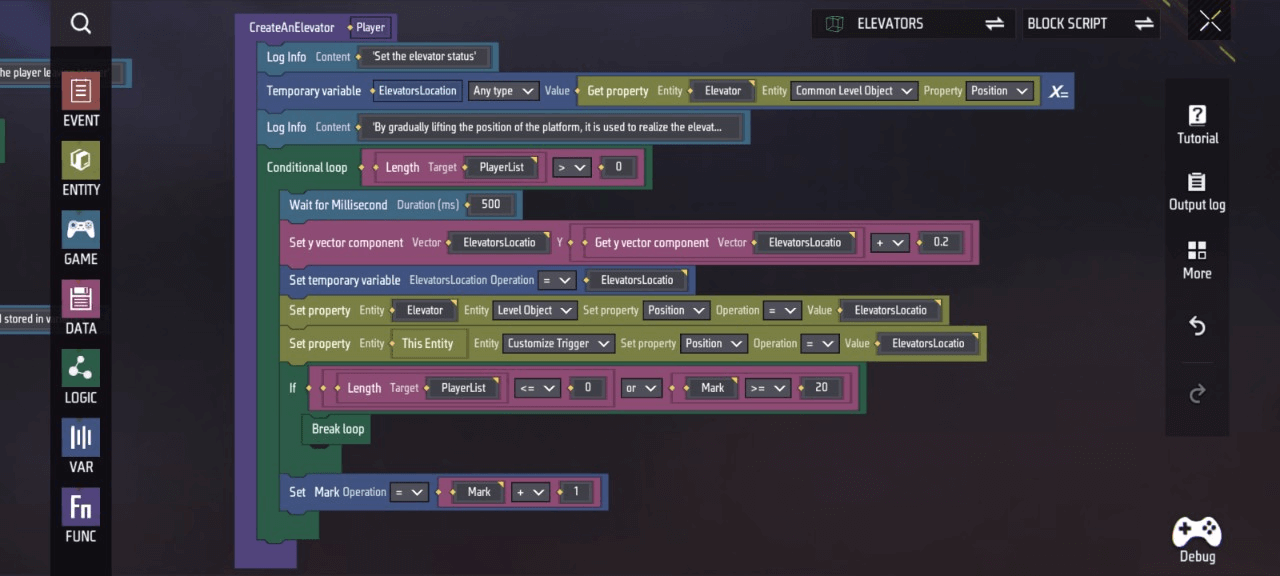The width and height of the screenshot is (1280, 576).
Task: Edit the 500 milliseconds duration field
Action: click(491, 205)
